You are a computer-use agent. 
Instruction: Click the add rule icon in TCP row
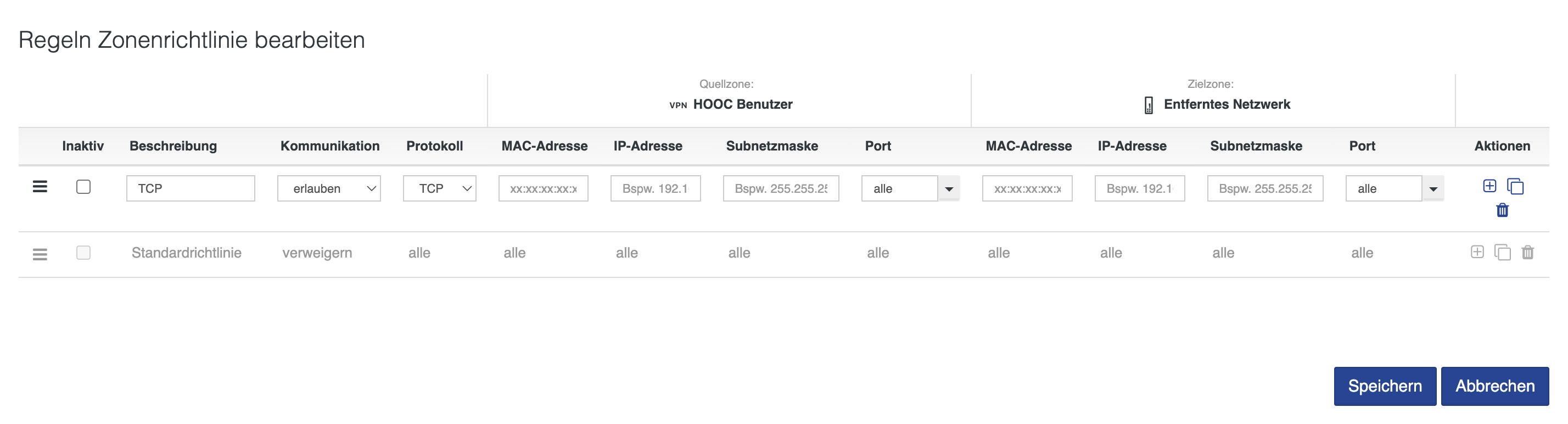click(1489, 186)
